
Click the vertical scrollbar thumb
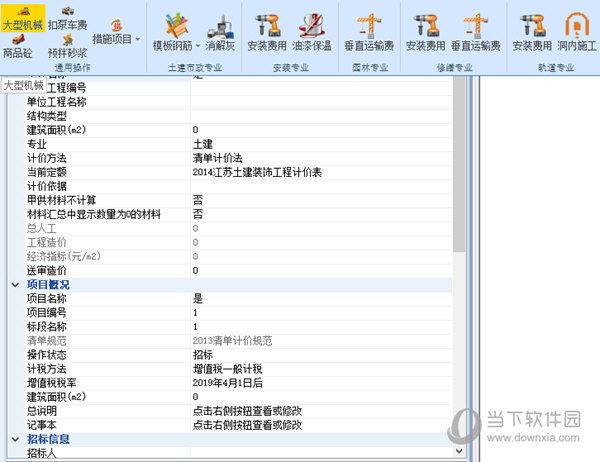(459, 164)
